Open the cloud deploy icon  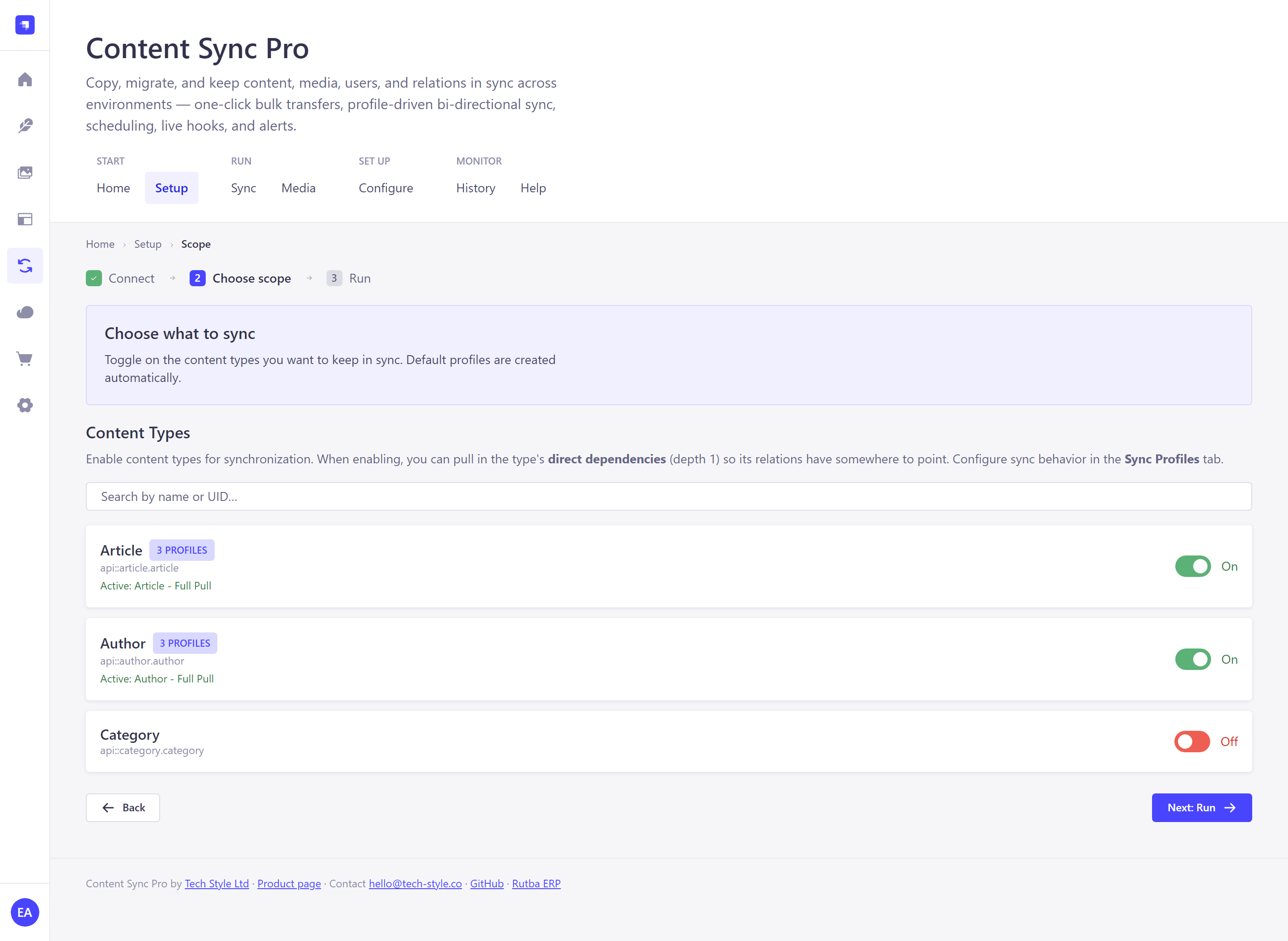pos(25,312)
